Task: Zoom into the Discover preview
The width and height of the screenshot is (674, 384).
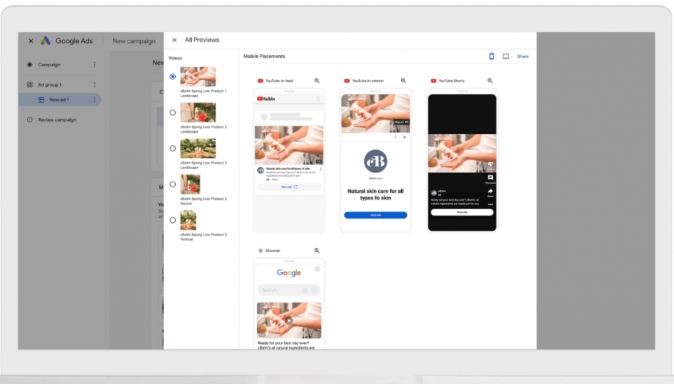Action: coord(317,250)
